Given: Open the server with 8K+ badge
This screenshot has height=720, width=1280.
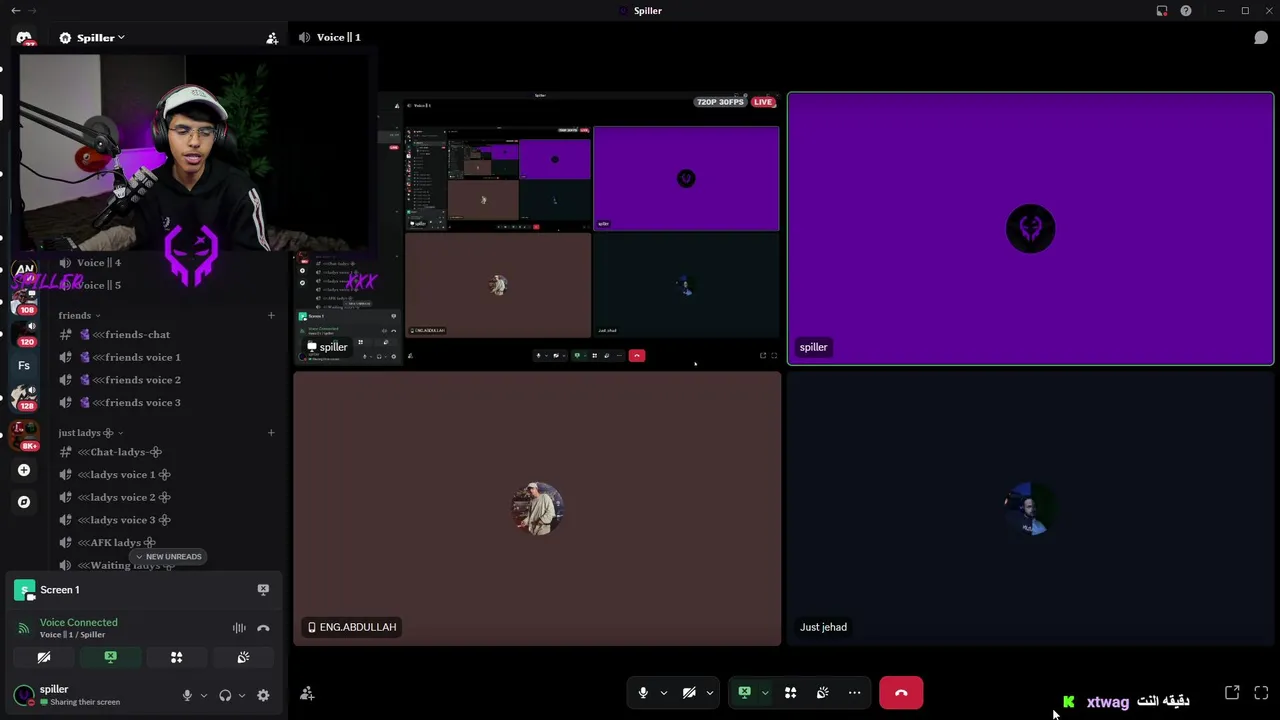Looking at the screenshot, I should pos(24,435).
